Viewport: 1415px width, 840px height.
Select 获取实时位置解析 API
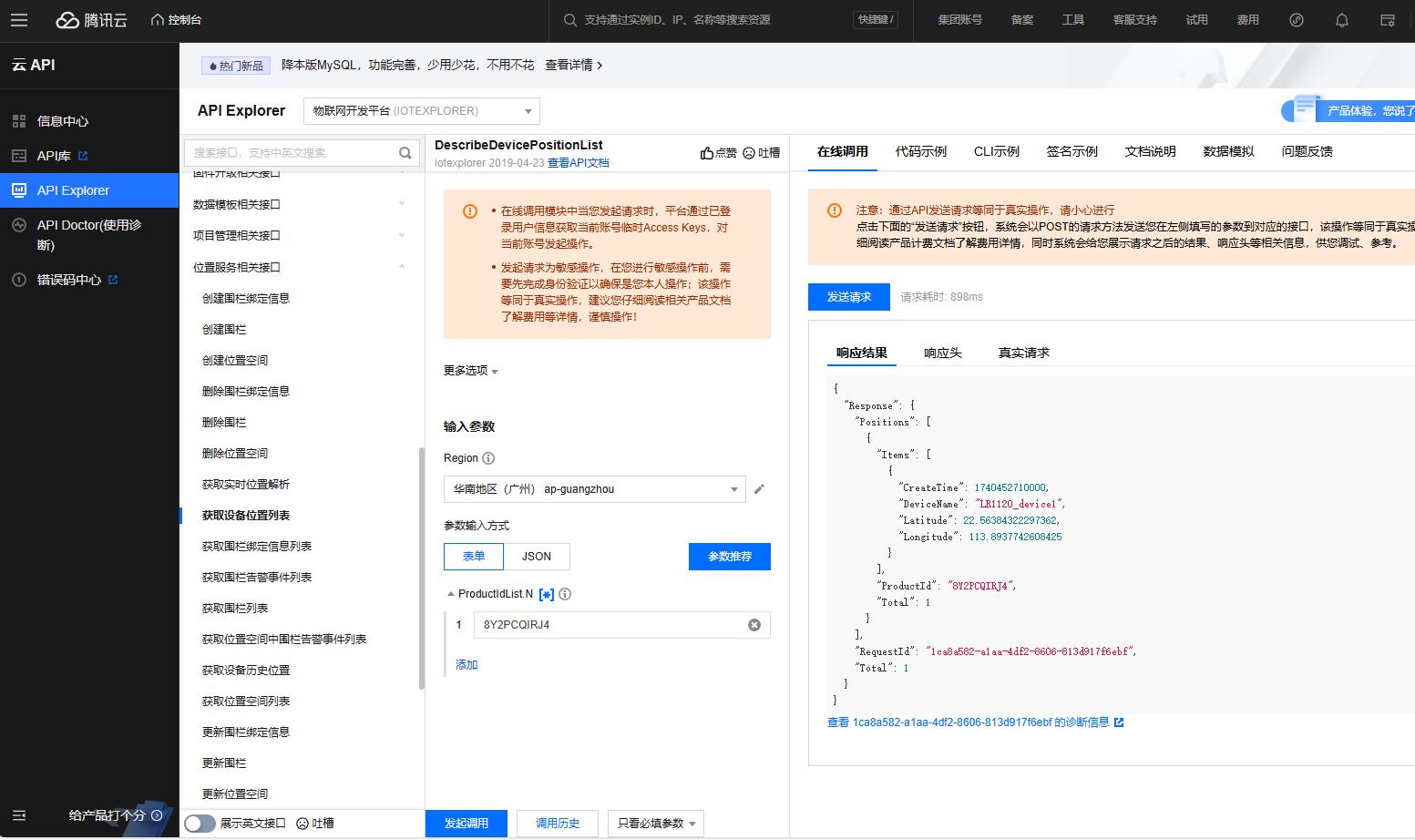[246, 484]
